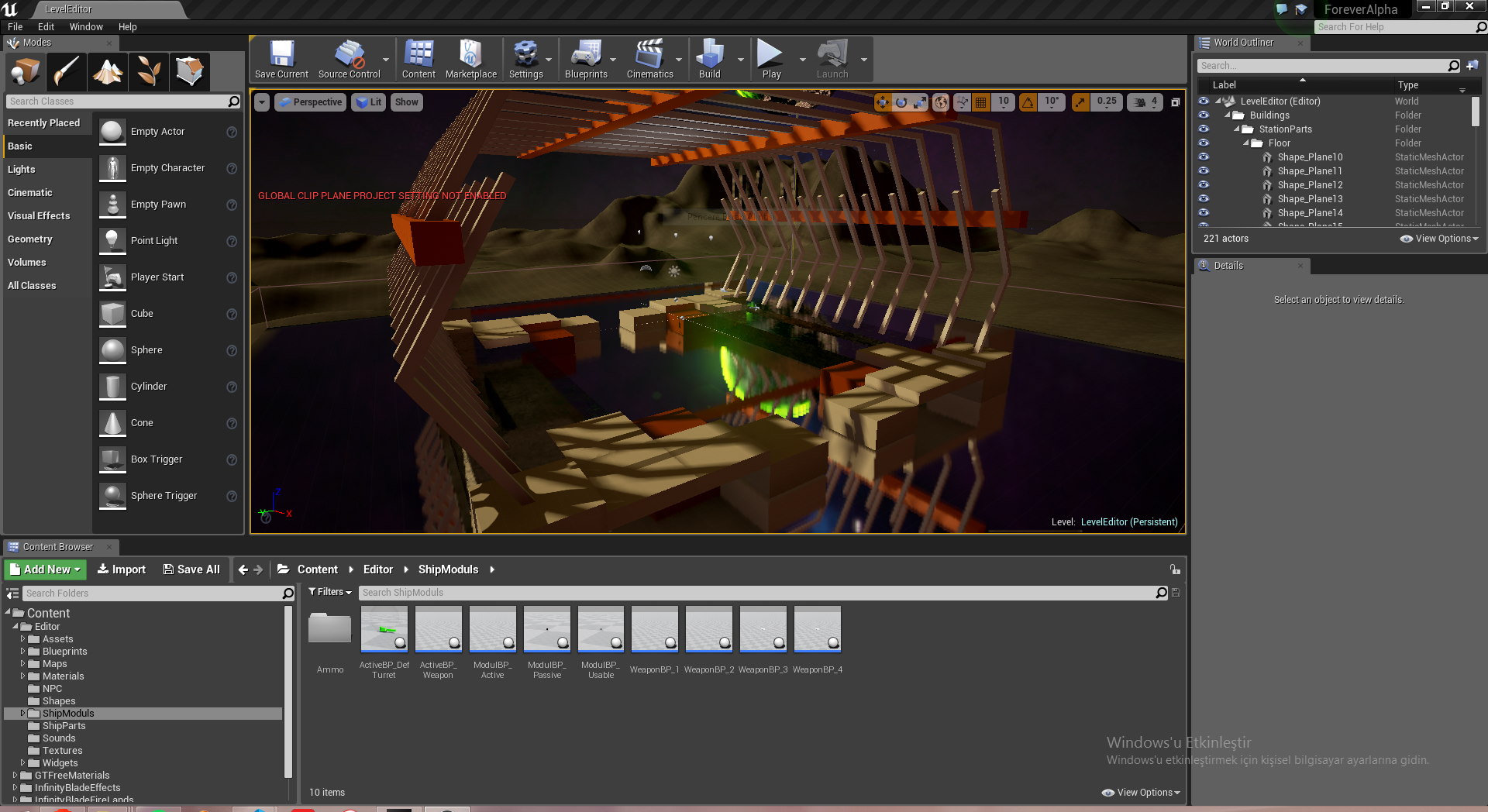The height and width of the screenshot is (812, 1488).
Task: Select scale gizmo icon in viewport
Action: pyautogui.click(x=920, y=102)
